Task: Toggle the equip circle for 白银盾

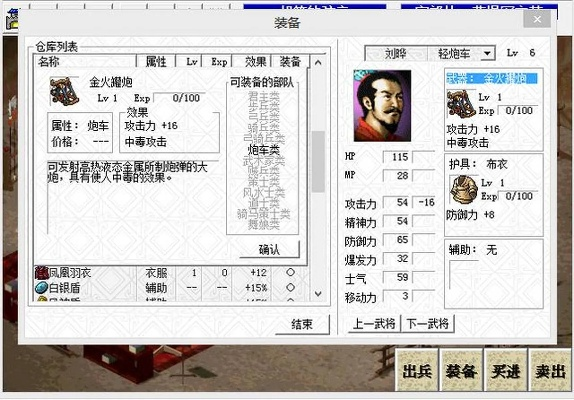Action: [290, 288]
